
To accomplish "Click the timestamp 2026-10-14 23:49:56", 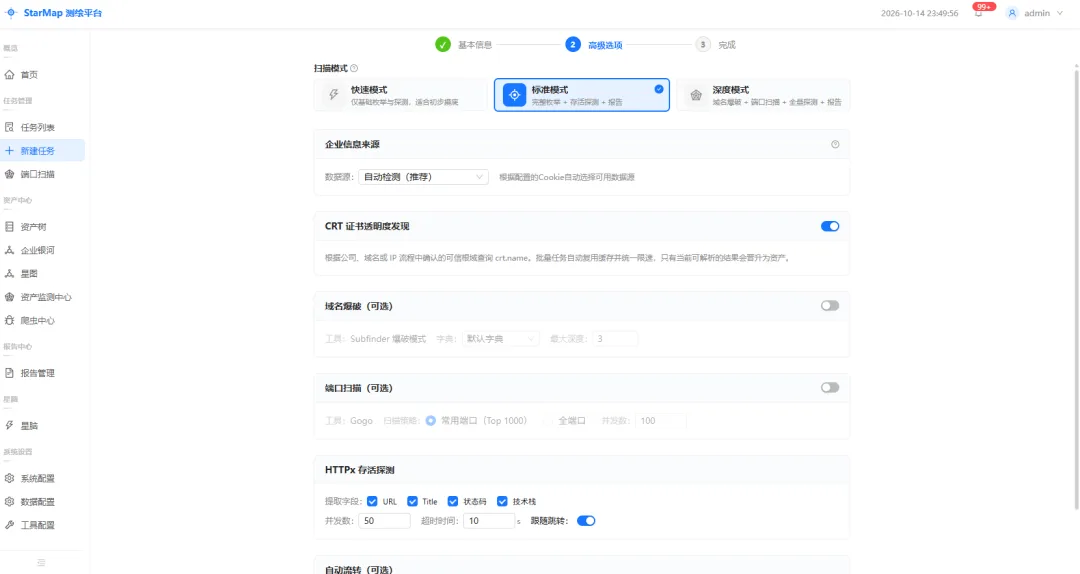I will pos(920,13).
